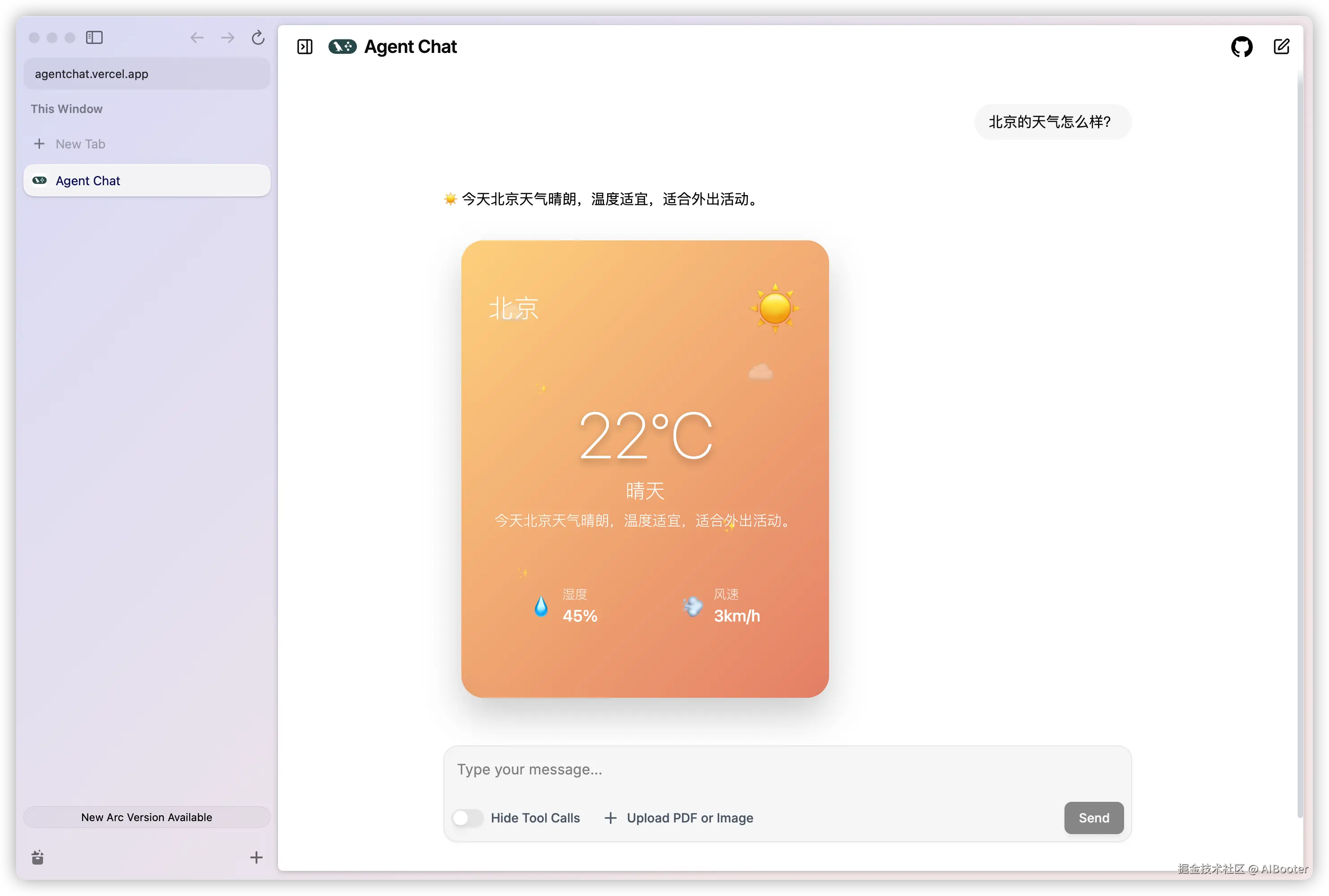Click plus icon at sidebar bottom
The width and height of the screenshot is (1329, 896).
pos(256,857)
